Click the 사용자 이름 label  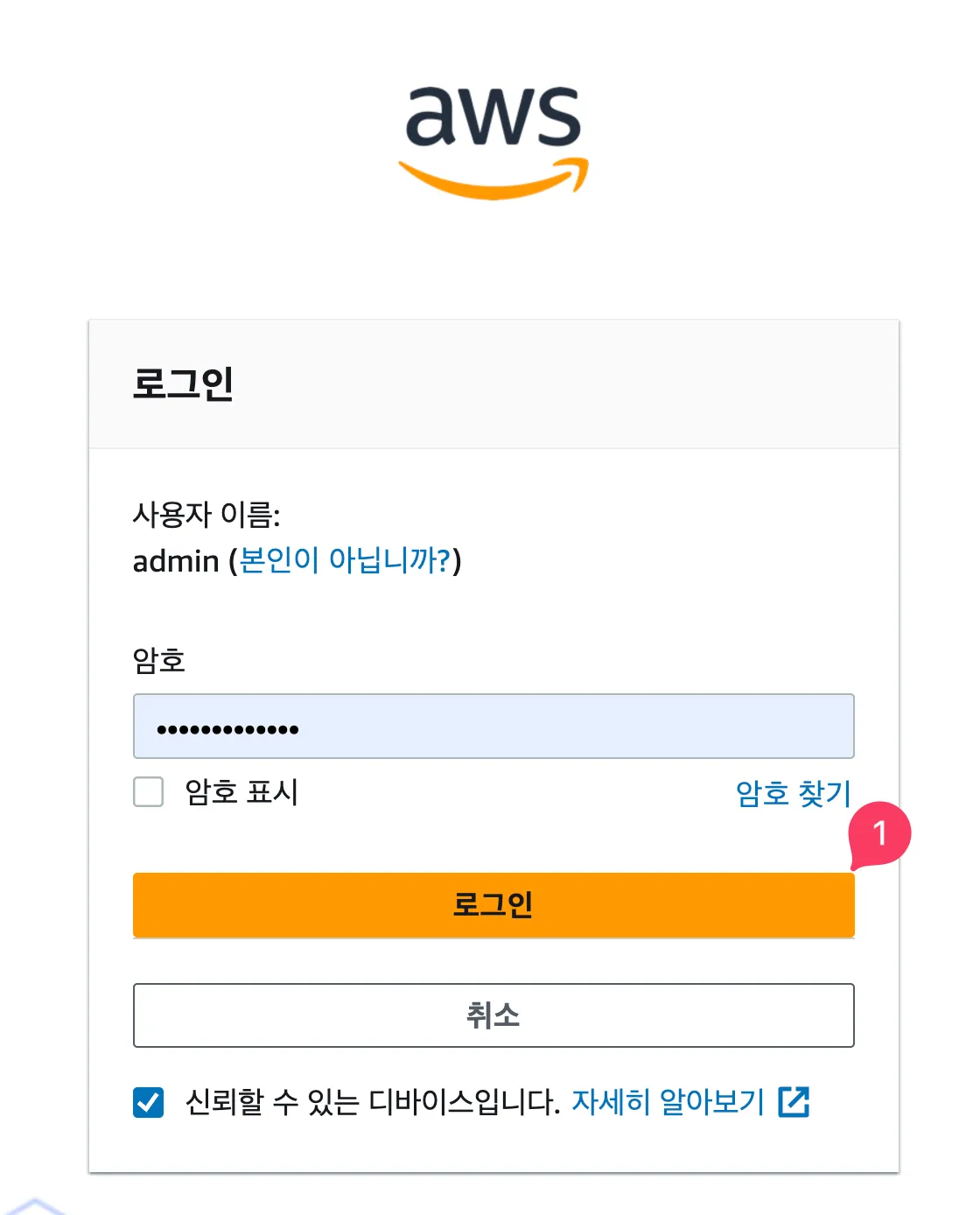206,515
